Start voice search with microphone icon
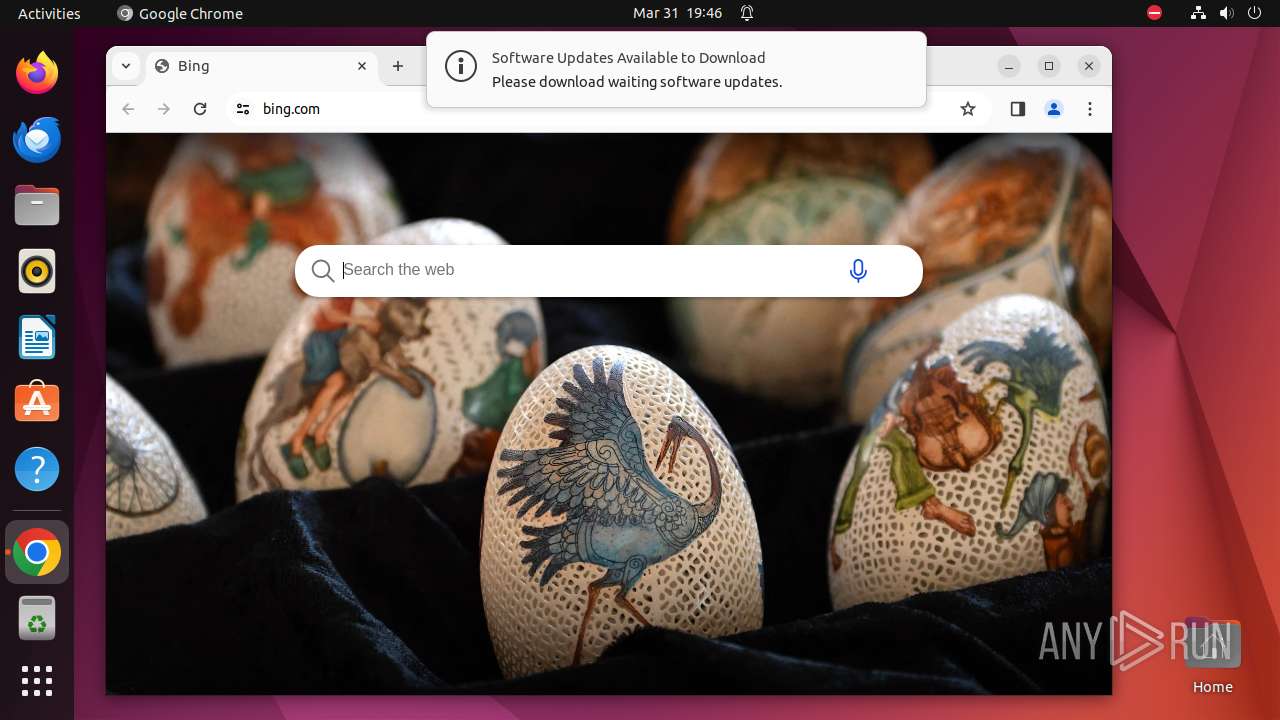This screenshot has height=720, width=1280. click(x=858, y=270)
